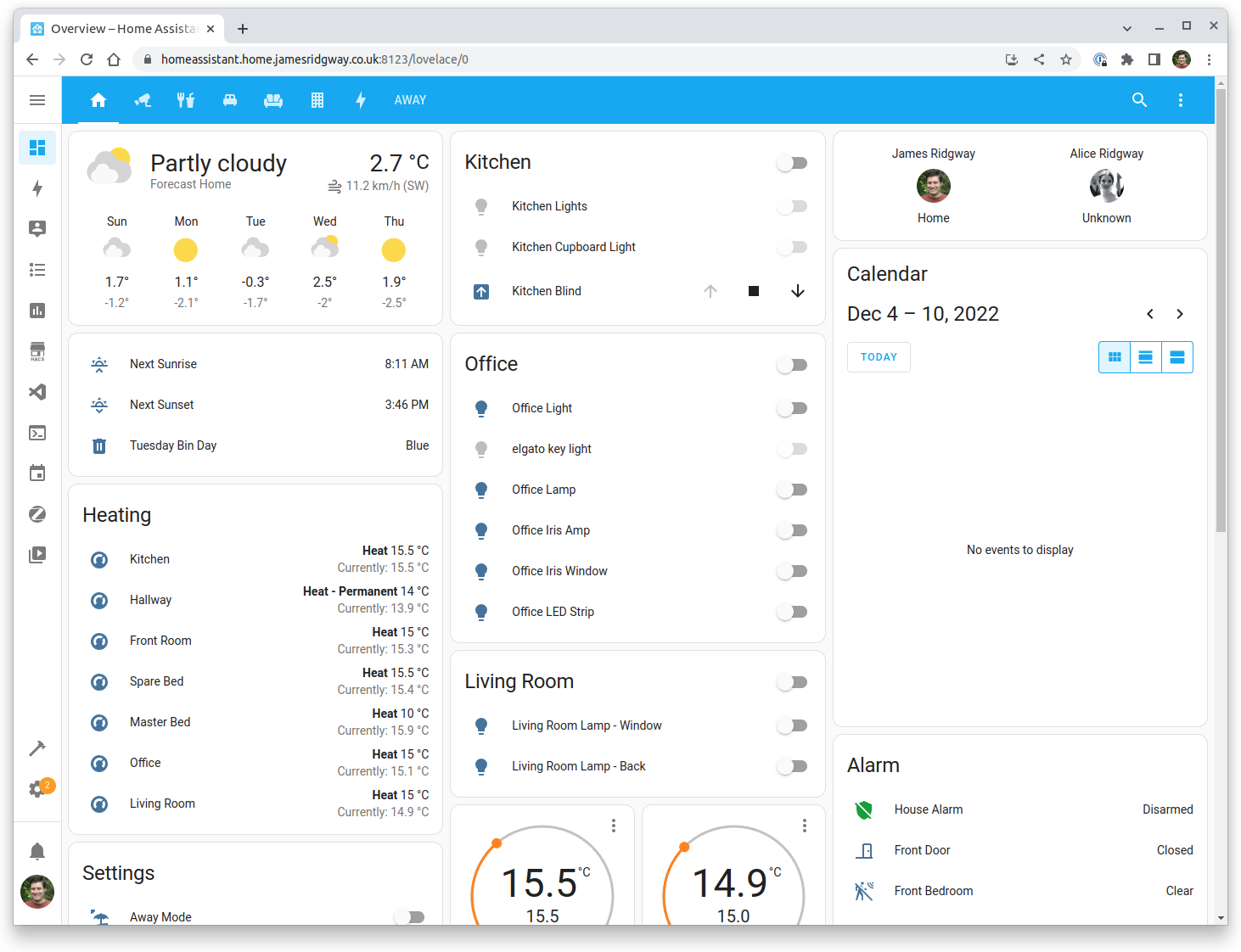
Task: Open the History panel from the sidebar
Action: tap(37, 310)
